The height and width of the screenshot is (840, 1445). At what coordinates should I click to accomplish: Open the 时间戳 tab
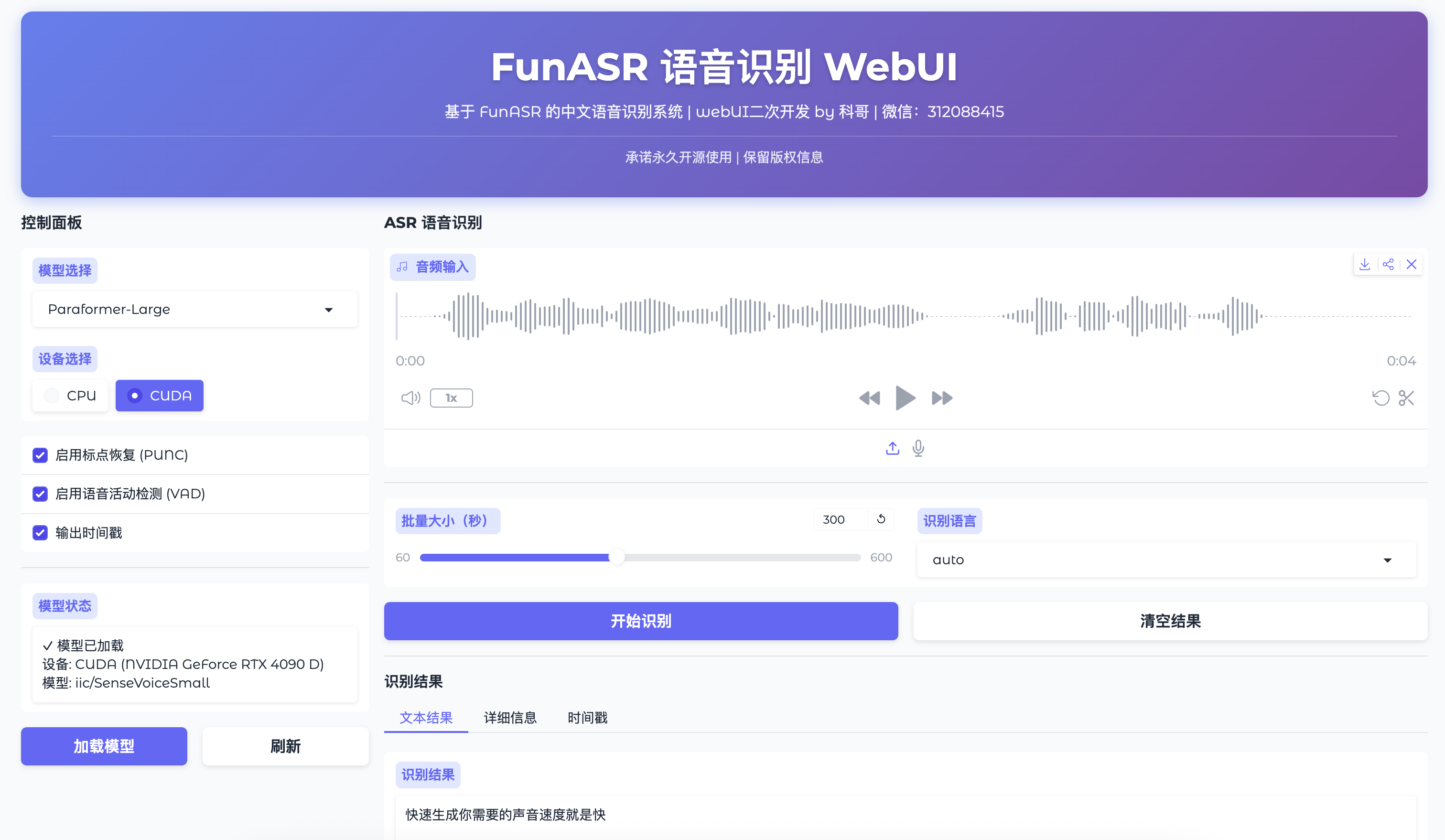click(x=587, y=718)
